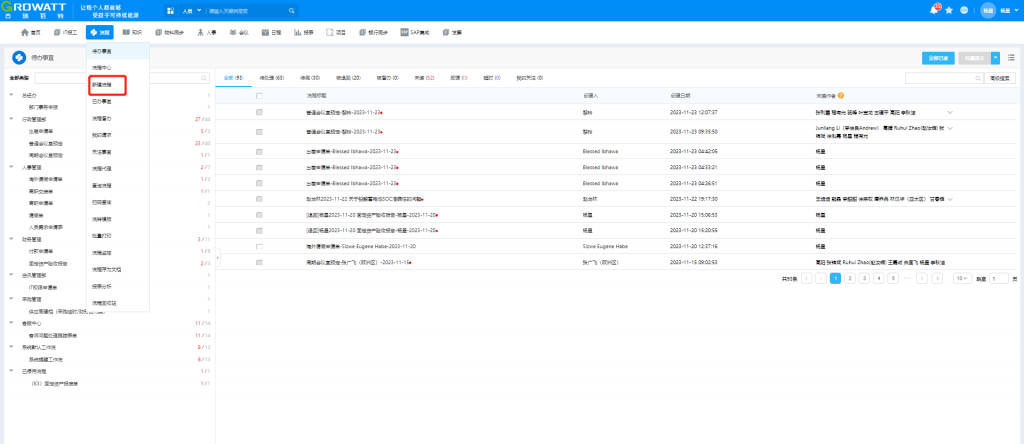Open favorites via the star icon

pos(949,10)
